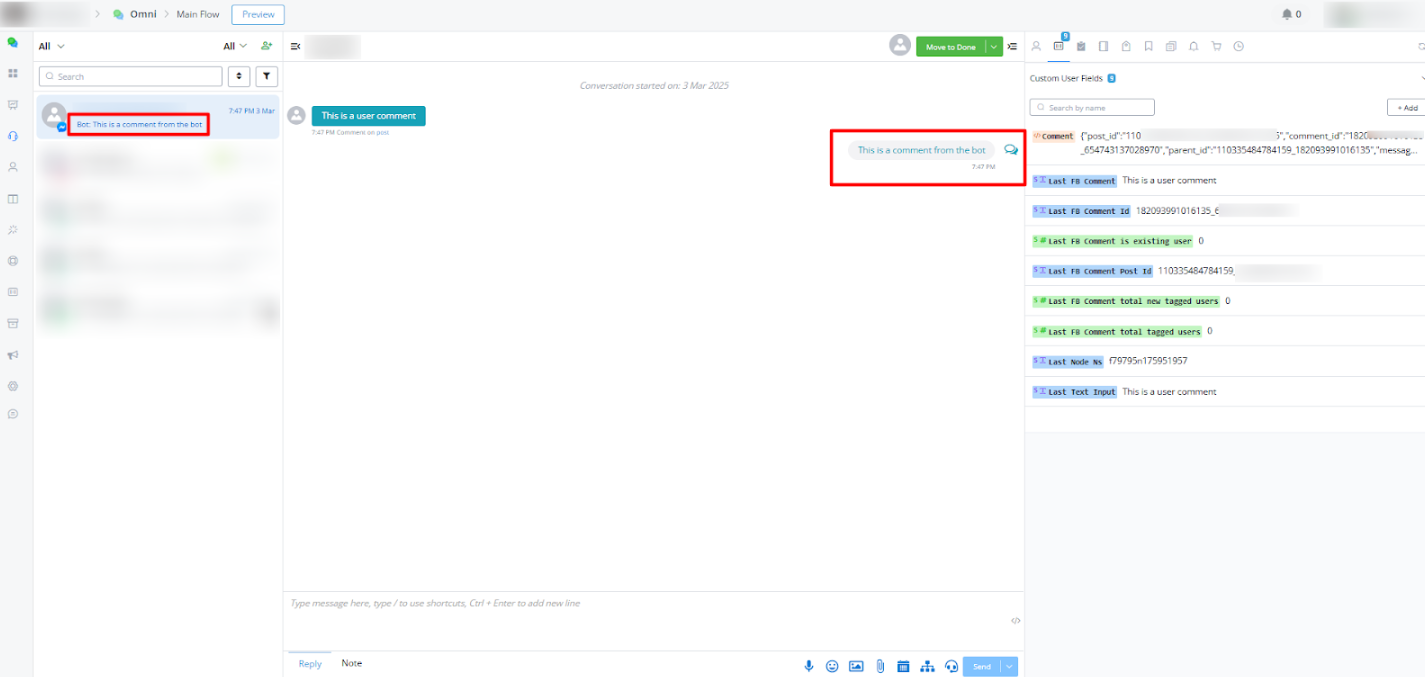Open the Move to Done dropdown arrow
Screen dimensions: 1425x677
pyautogui.click(x=993, y=46)
